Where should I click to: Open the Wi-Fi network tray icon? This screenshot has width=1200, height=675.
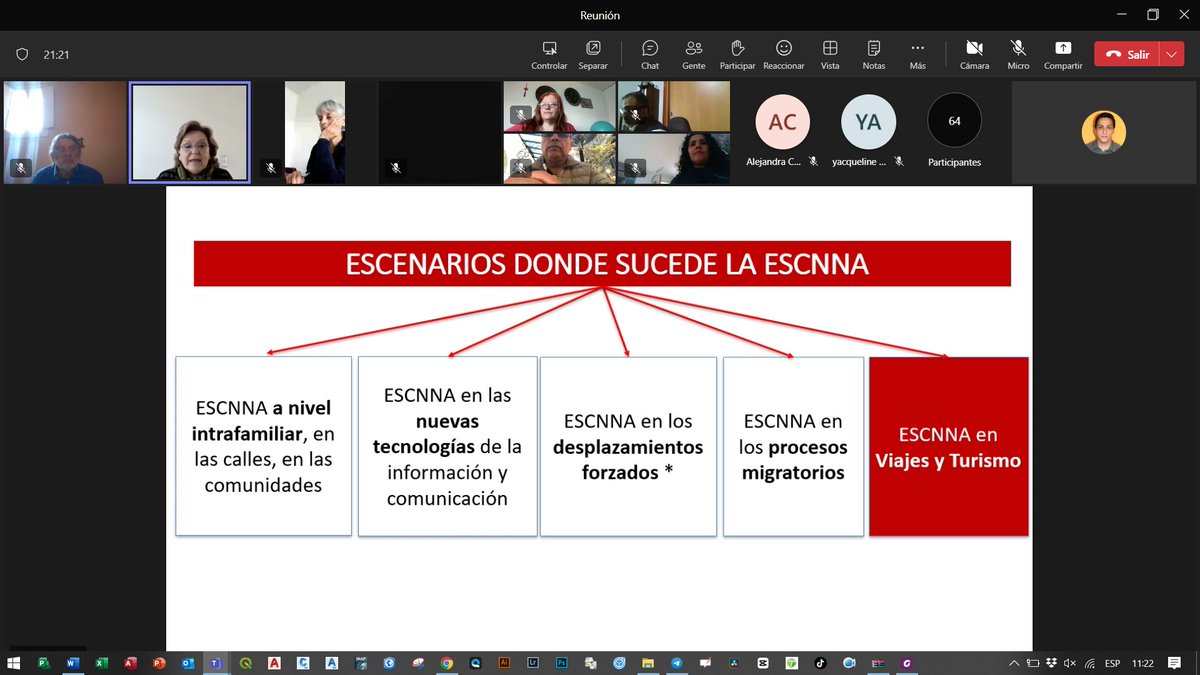[1090, 663]
